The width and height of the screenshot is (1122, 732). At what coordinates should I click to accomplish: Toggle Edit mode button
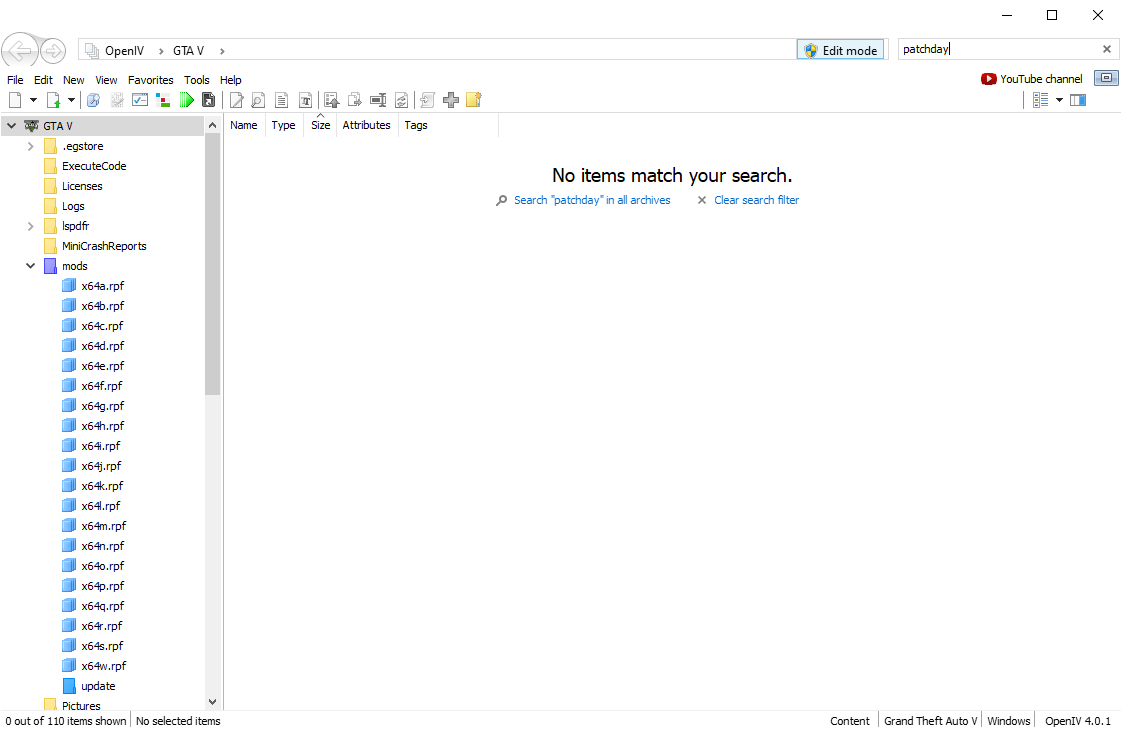tap(841, 50)
